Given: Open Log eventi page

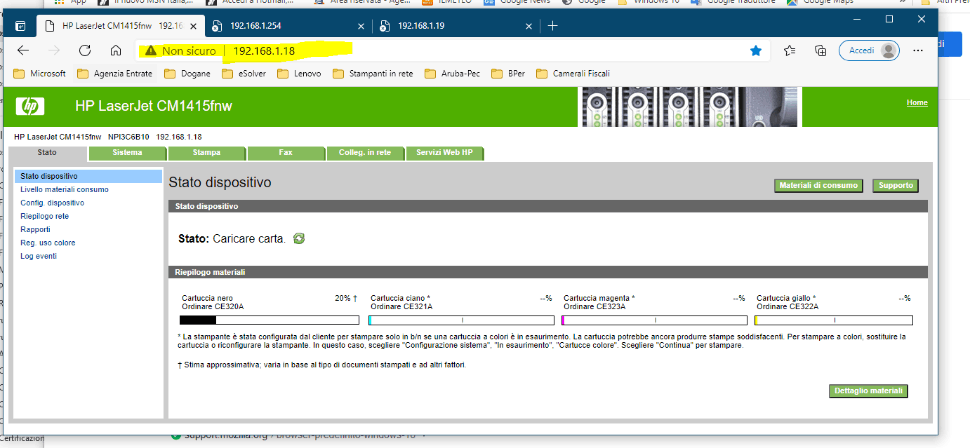Looking at the screenshot, I should 38,256.
